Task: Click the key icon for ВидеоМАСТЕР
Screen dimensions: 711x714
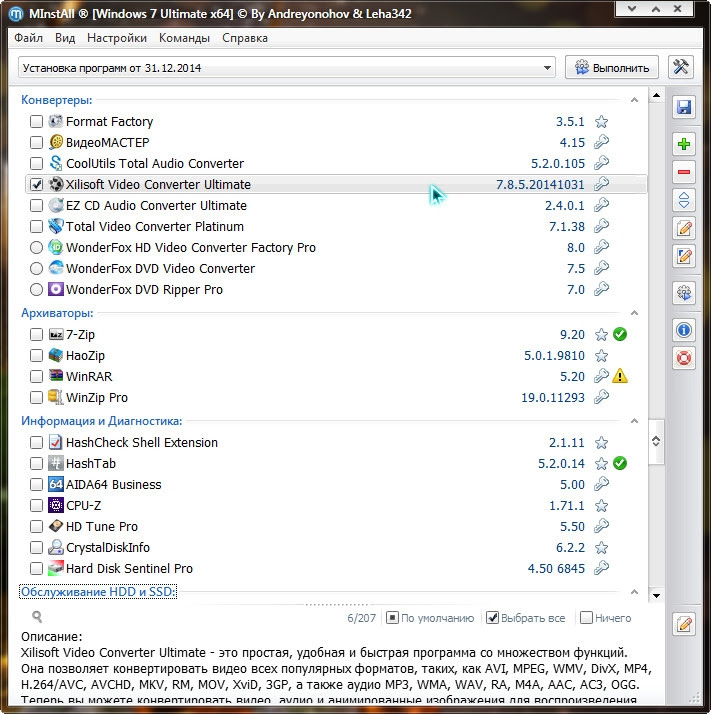Action: pyautogui.click(x=601, y=142)
